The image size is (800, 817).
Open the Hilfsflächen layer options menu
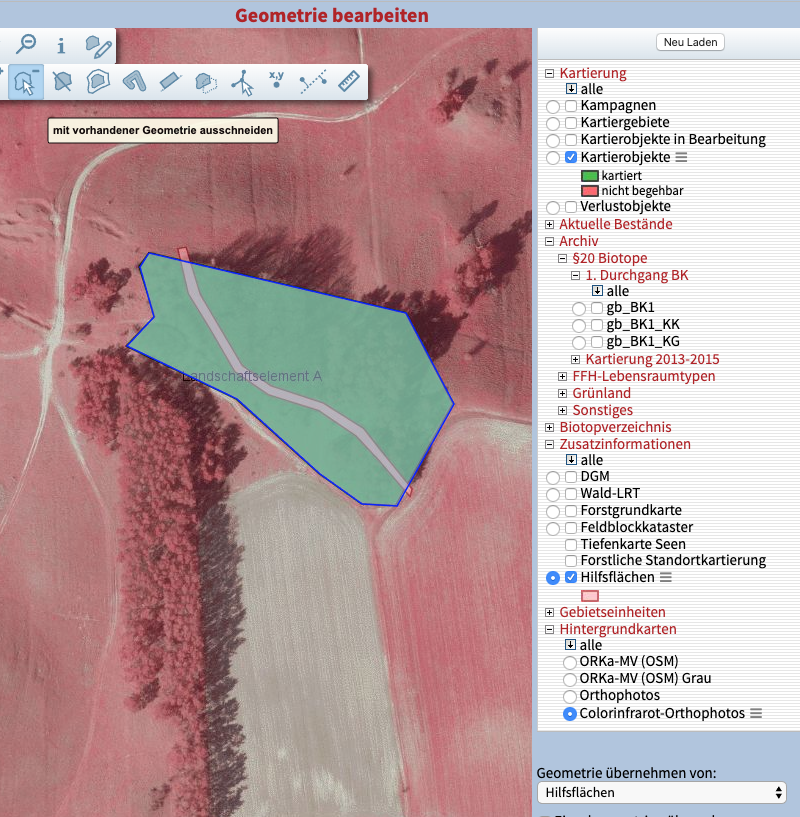point(666,578)
